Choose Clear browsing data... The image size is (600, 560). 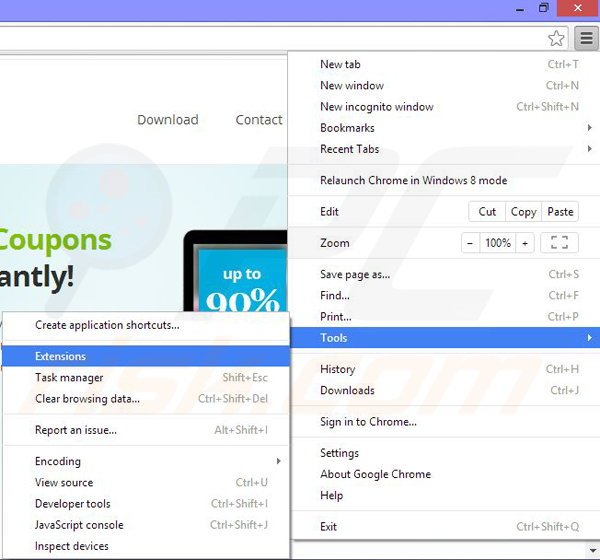tap(146, 398)
